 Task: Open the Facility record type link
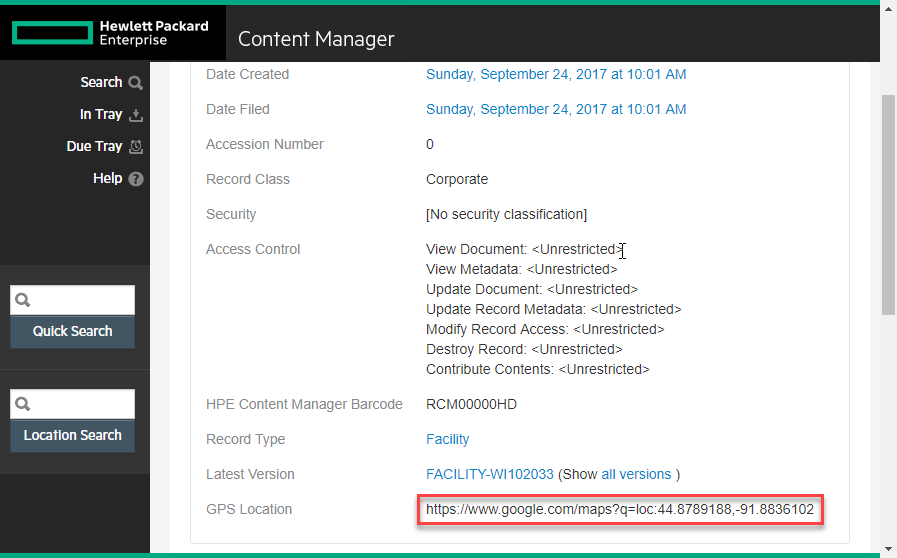click(x=447, y=440)
